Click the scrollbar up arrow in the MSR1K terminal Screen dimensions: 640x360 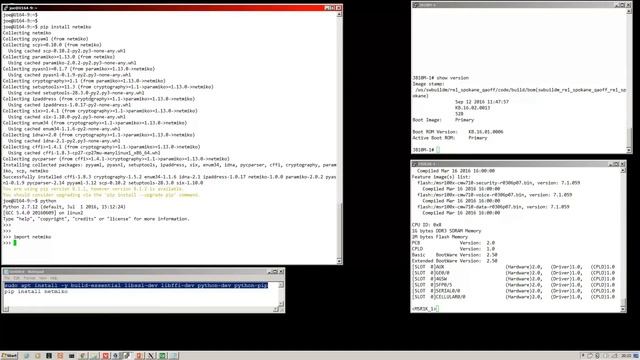pyautogui.click(x=623, y=170)
